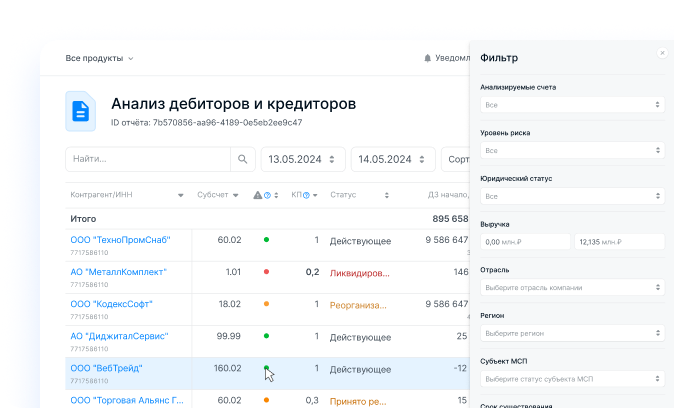Open the Субсчет column sort dropdown
The image size is (674, 408).
[236, 195]
